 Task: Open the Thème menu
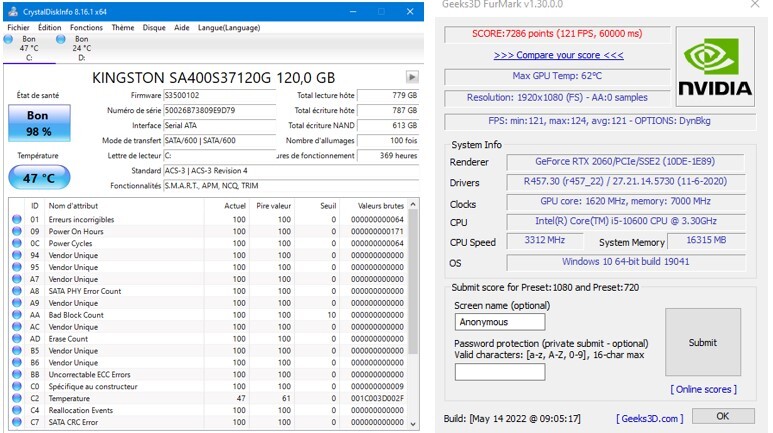[123, 28]
